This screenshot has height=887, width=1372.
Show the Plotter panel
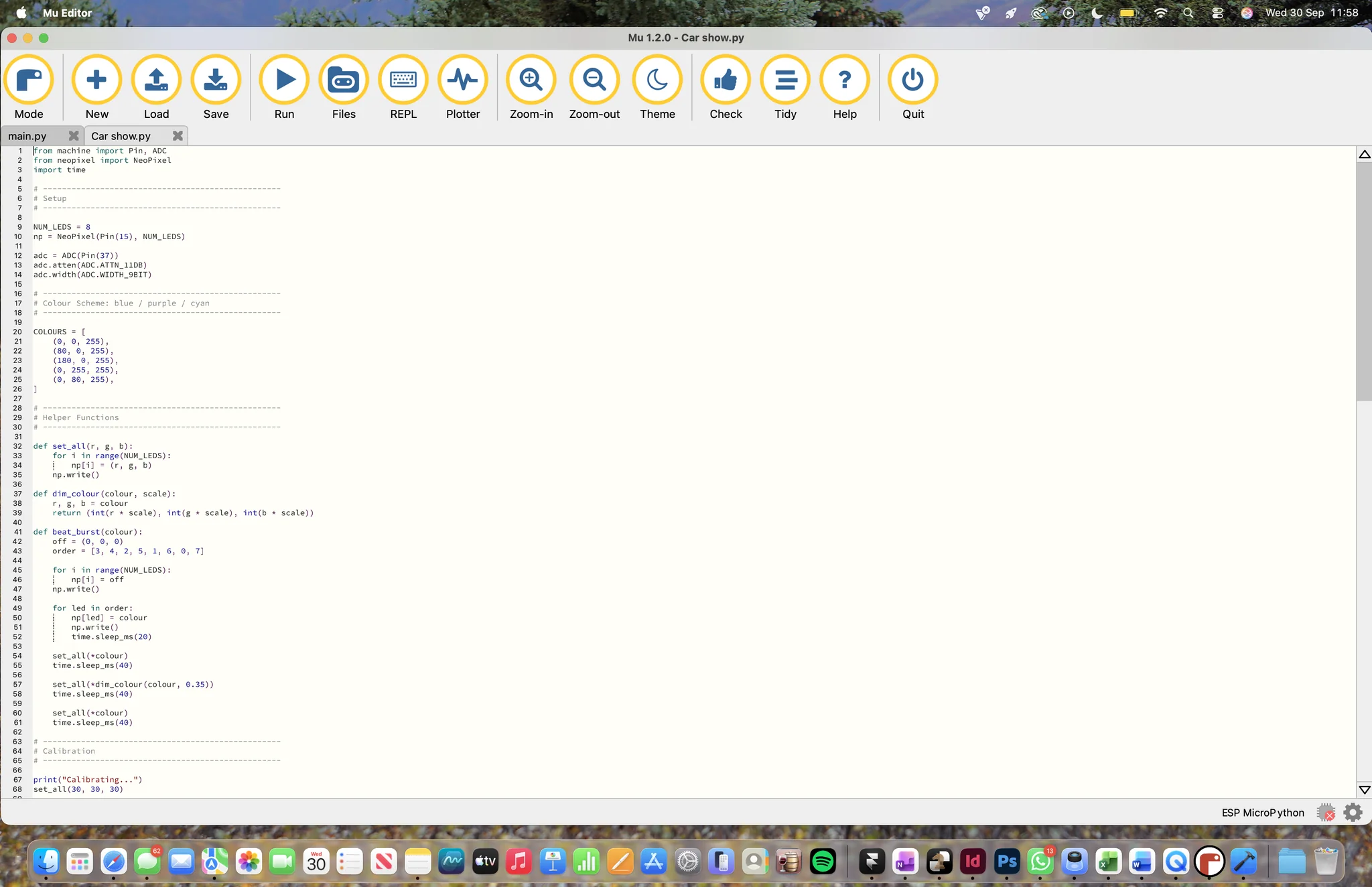463,87
